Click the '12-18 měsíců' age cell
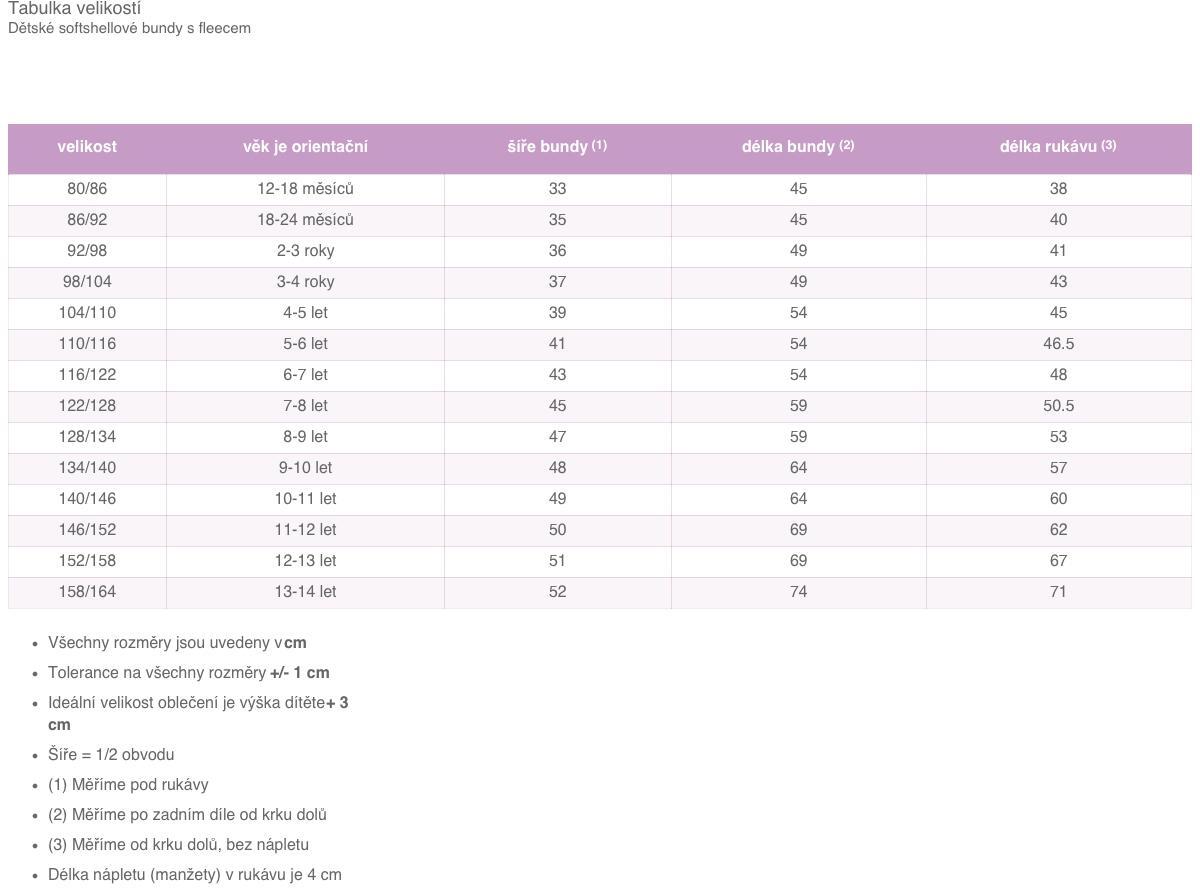Viewport: 1200px width, 888px height. [305, 189]
